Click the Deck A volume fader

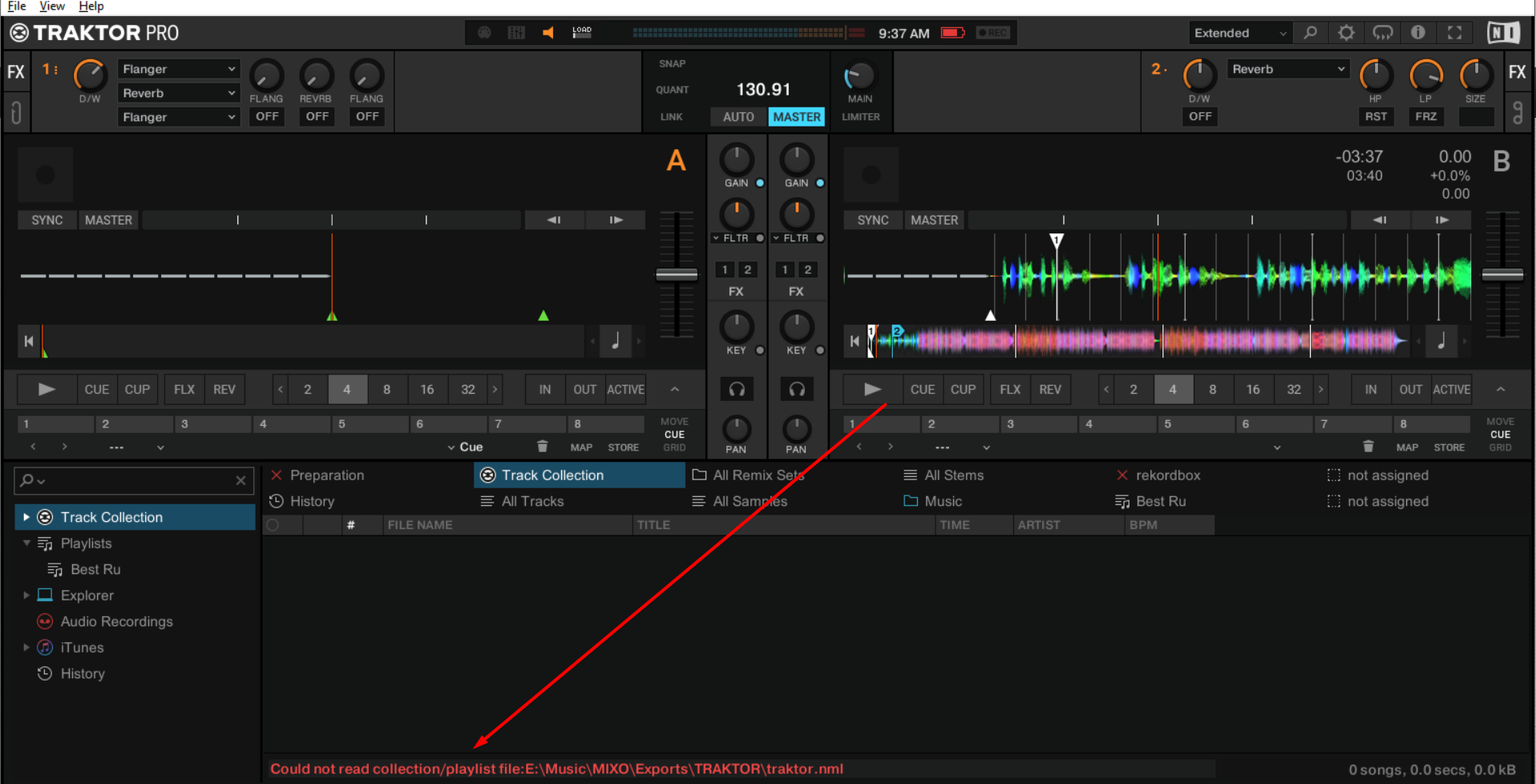click(677, 275)
